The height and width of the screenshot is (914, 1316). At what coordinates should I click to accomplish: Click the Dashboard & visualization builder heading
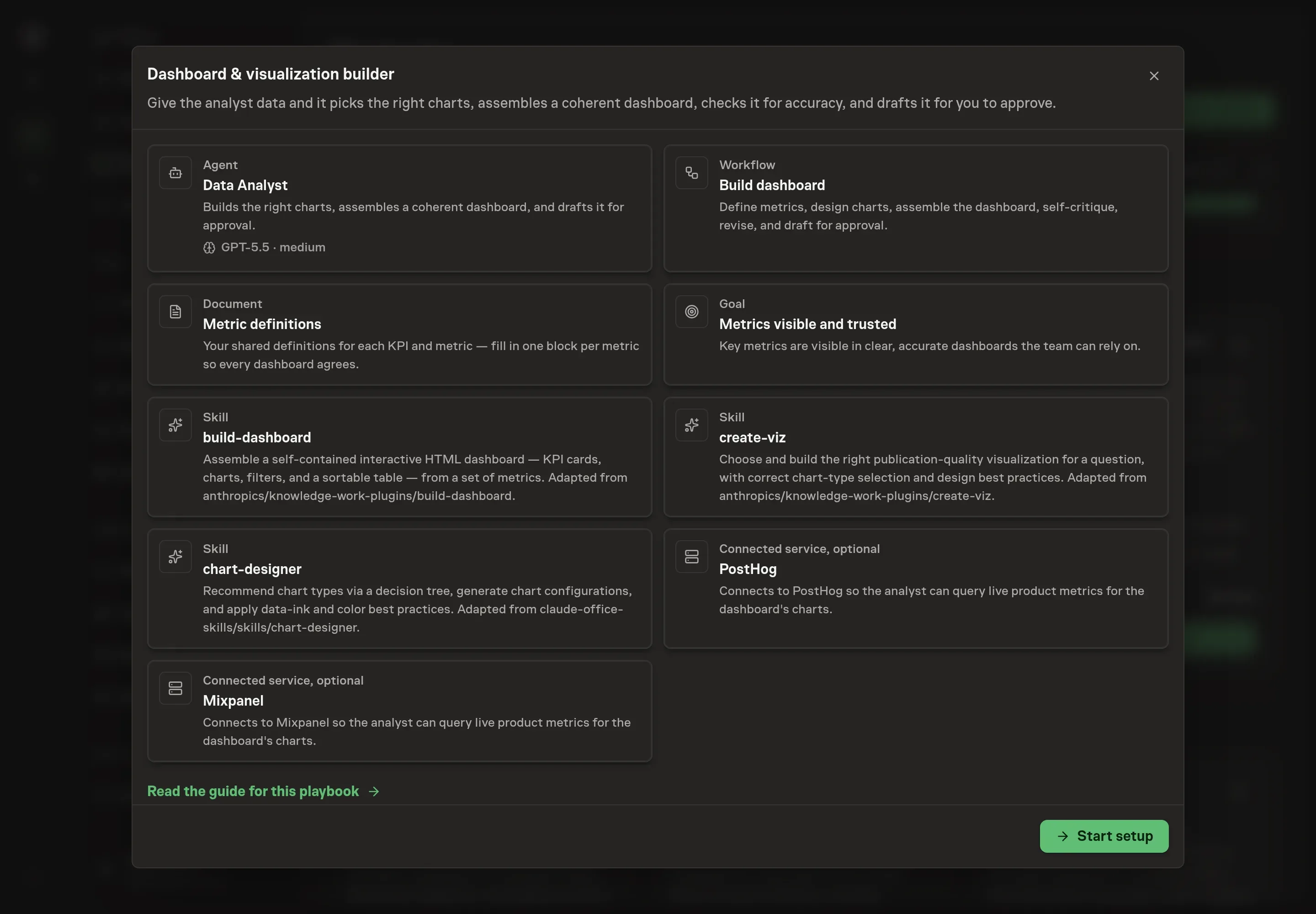tap(271, 74)
